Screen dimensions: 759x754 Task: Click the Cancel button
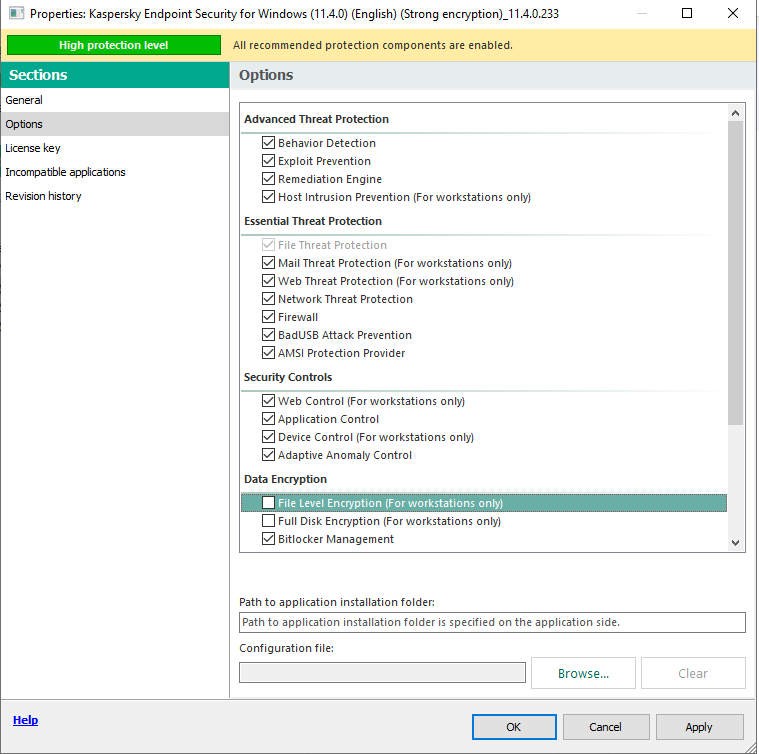(x=606, y=727)
